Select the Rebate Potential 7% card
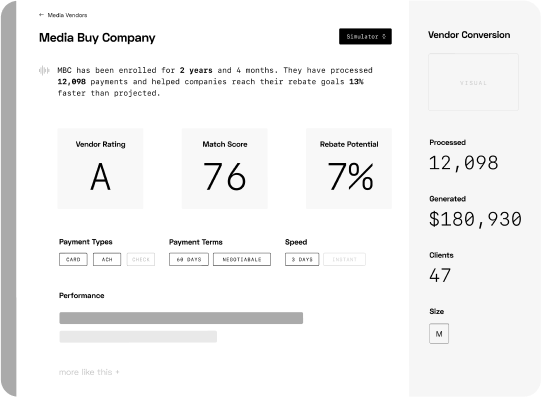Image resolution: width=541 pixels, height=397 pixels. point(349,168)
